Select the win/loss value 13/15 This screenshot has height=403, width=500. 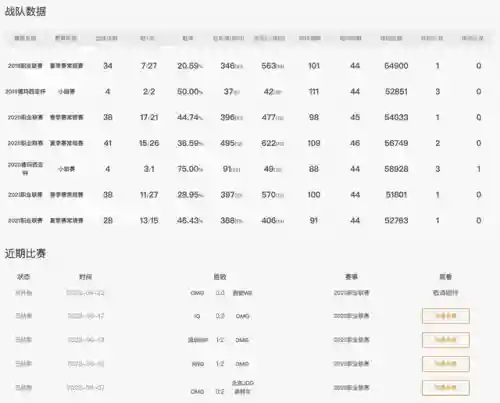coord(149,220)
